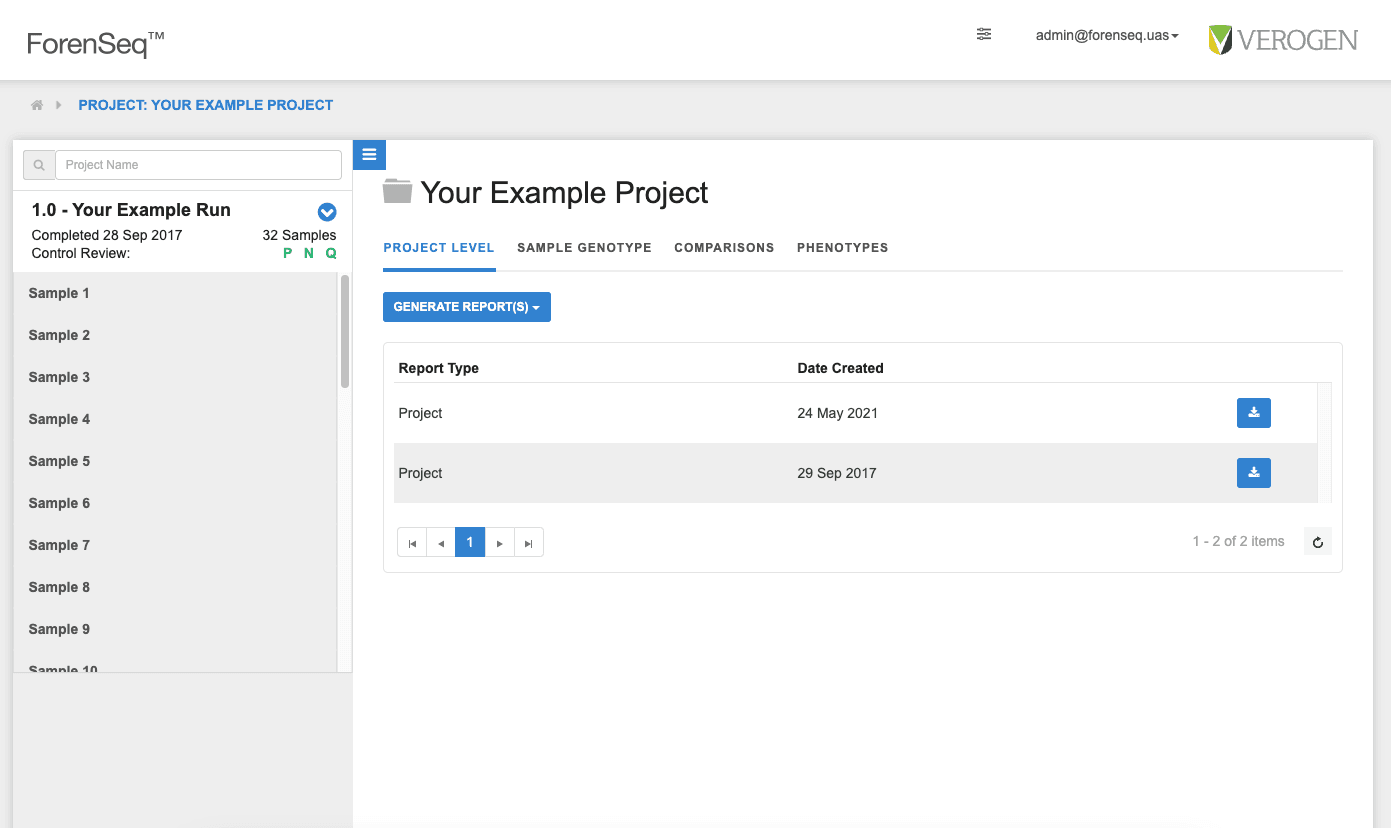The width and height of the screenshot is (1391, 828).
Task: Click the P control review indicator
Action: click(288, 253)
